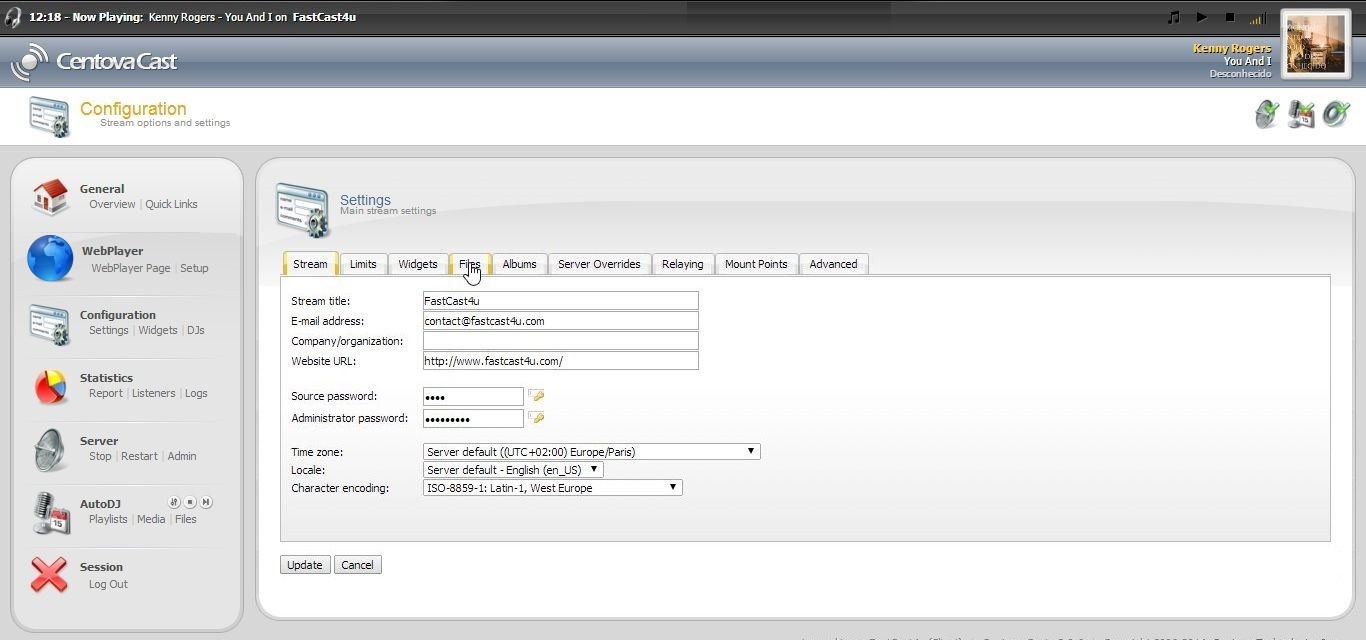Screen dimensions: 1366x640
Task: Switch to the Limits tab
Action: pos(363,264)
